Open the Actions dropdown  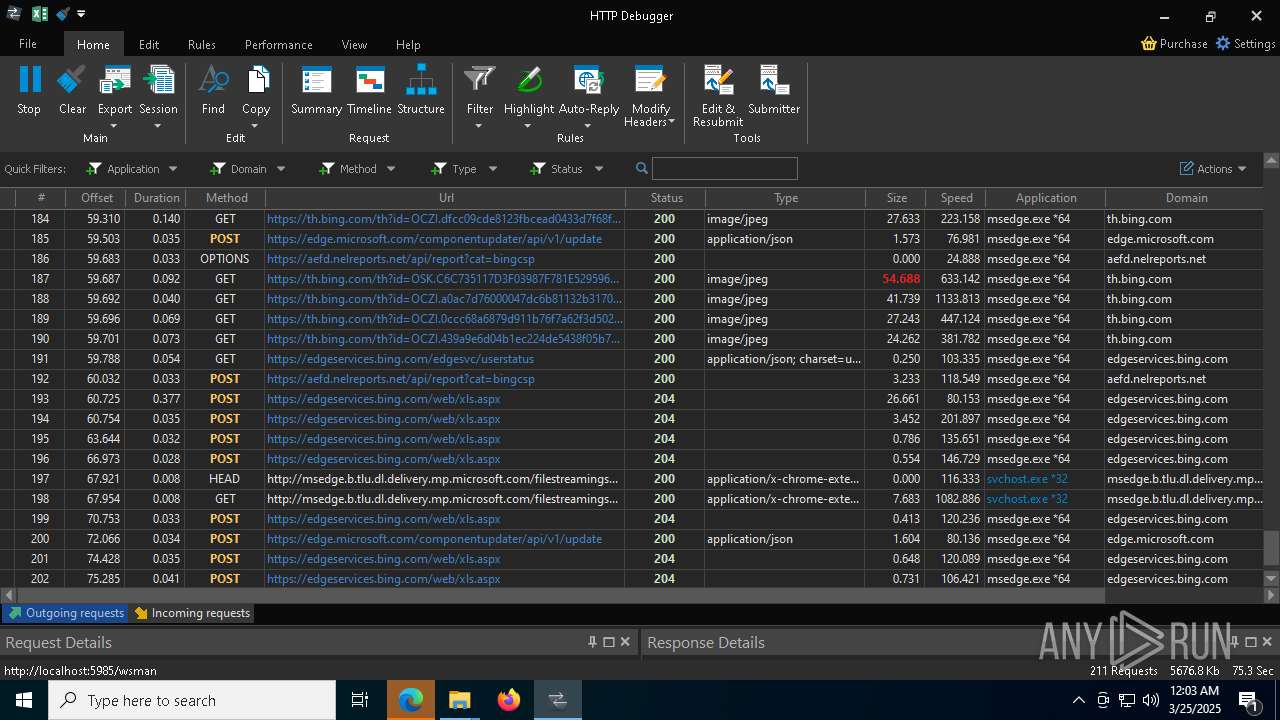[1213, 169]
